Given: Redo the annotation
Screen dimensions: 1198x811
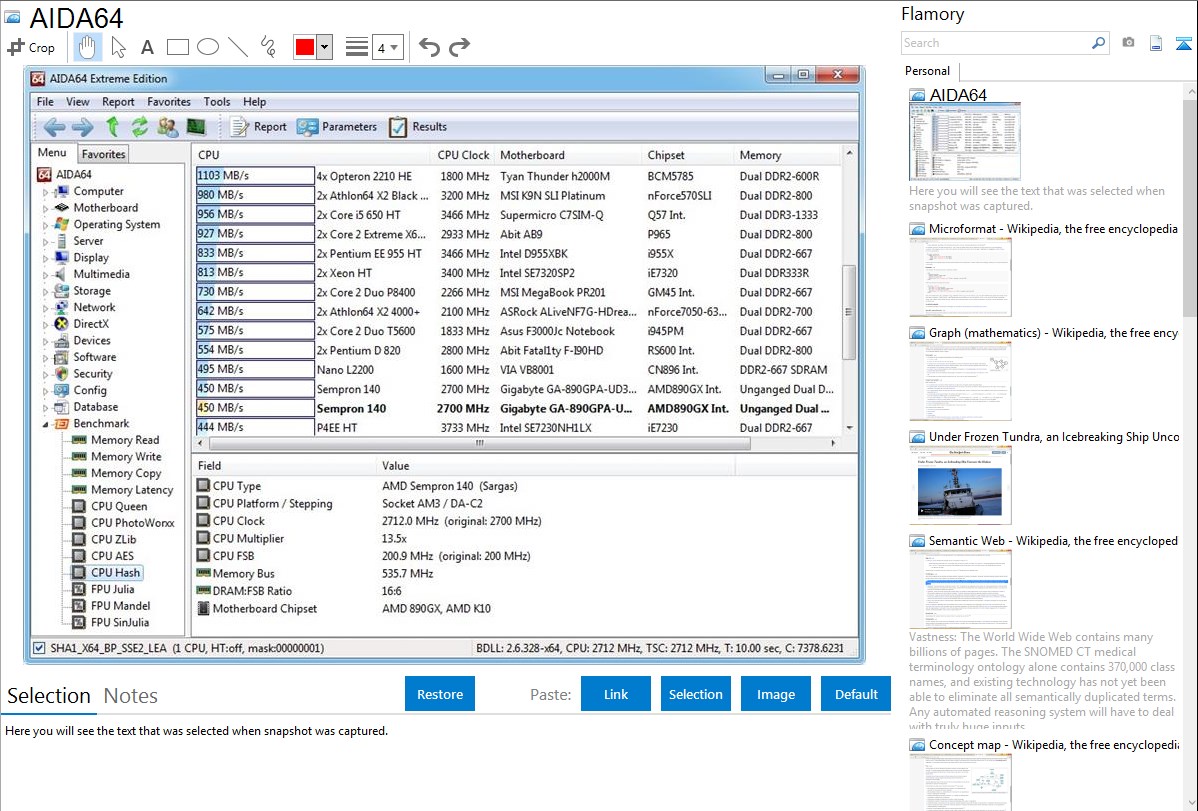Looking at the screenshot, I should click(x=459, y=47).
